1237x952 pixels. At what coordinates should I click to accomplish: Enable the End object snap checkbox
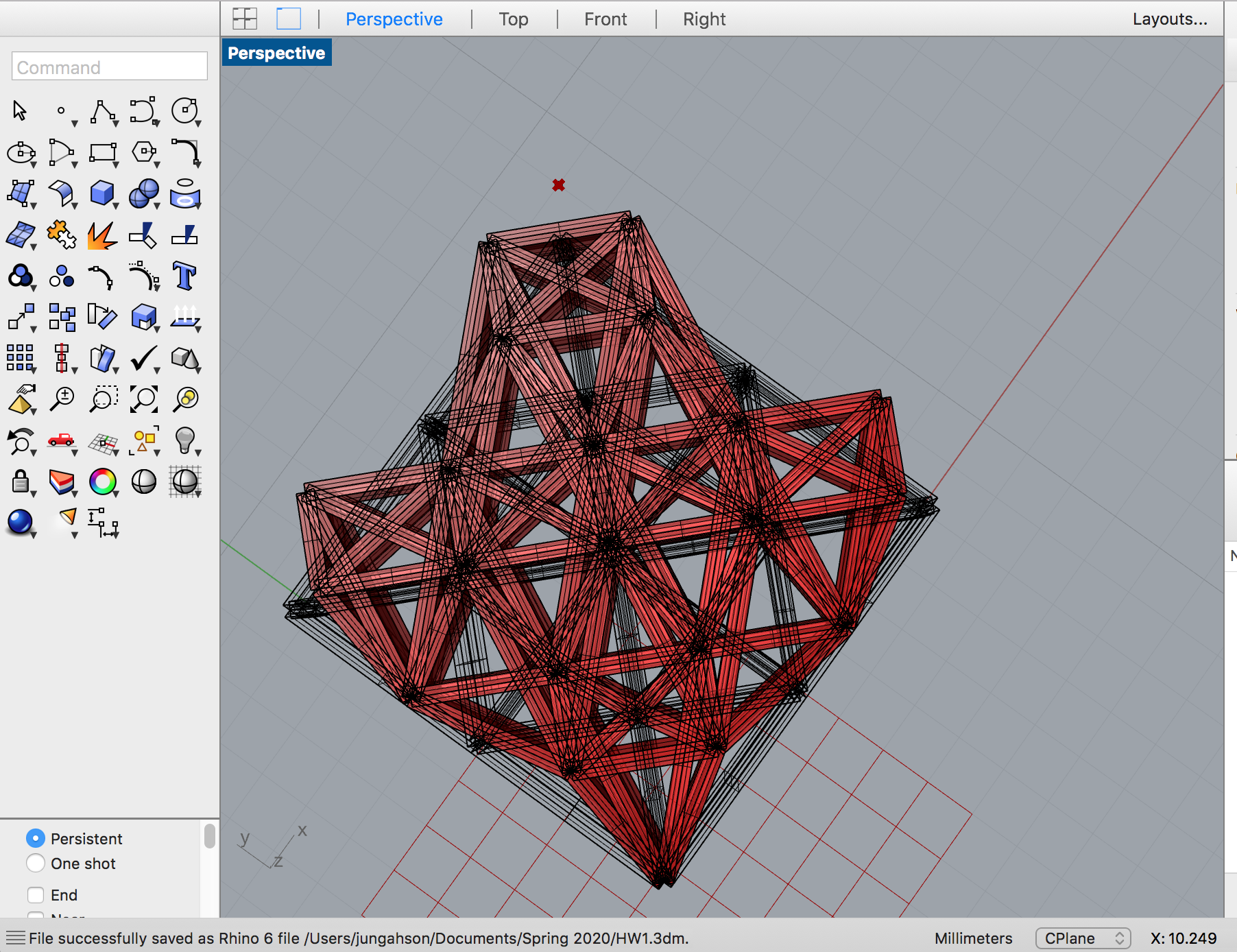[36, 895]
